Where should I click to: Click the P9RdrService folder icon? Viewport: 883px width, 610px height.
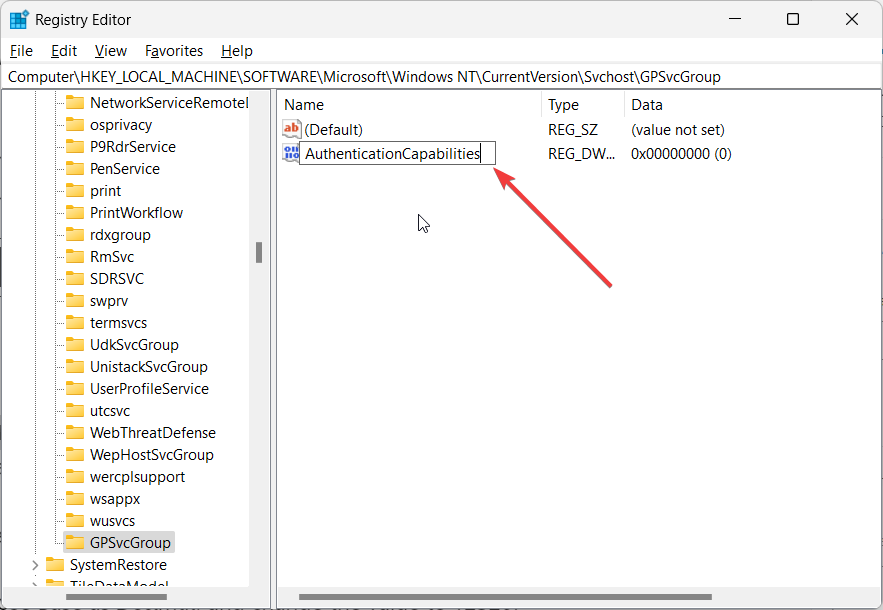[74, 146]
